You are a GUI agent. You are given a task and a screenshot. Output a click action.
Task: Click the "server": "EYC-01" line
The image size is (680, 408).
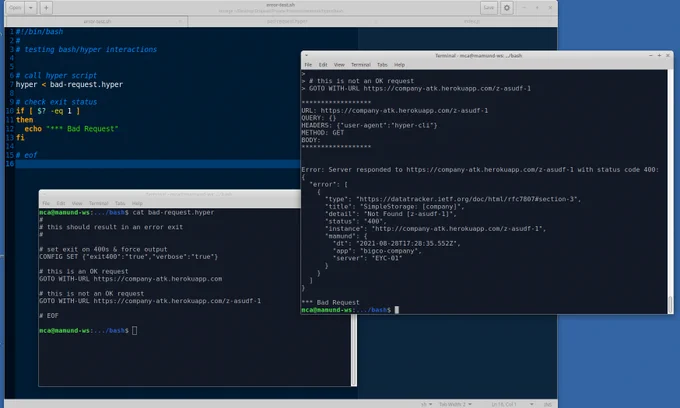[367, 258]
